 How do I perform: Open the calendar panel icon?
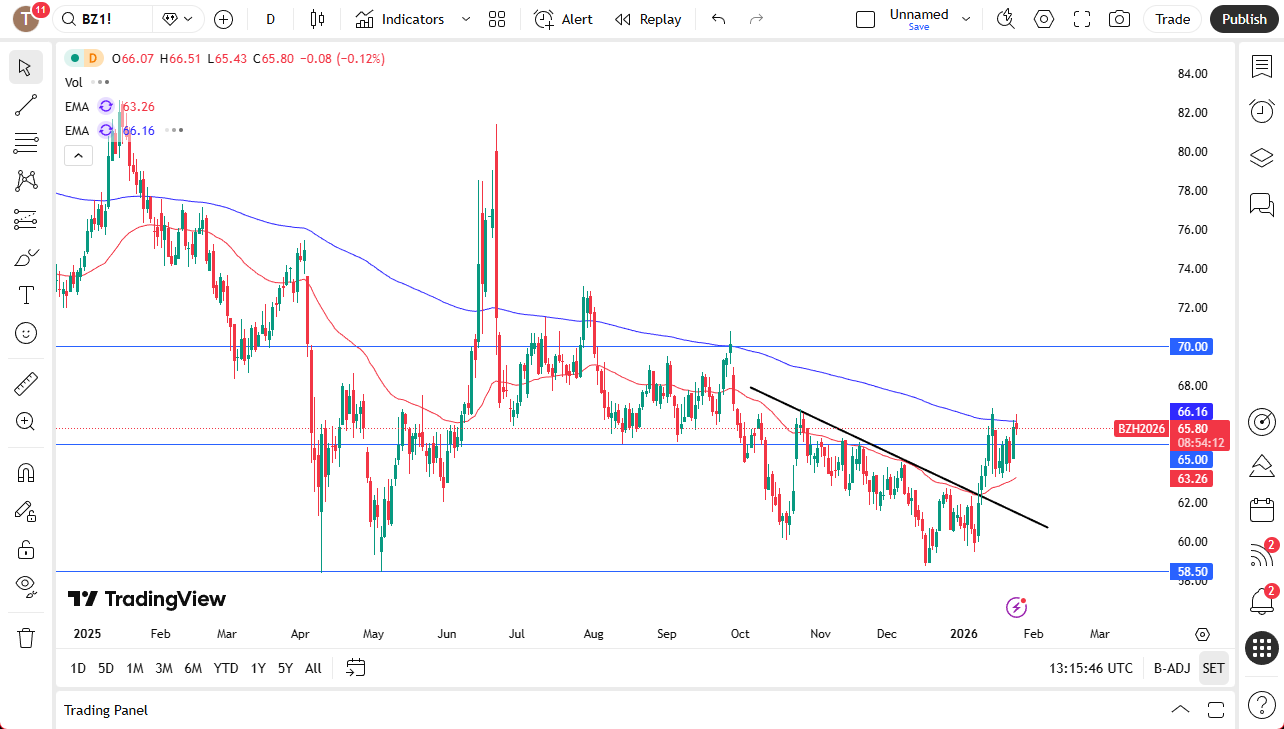pyautogui.click(x=1262, y=510)
